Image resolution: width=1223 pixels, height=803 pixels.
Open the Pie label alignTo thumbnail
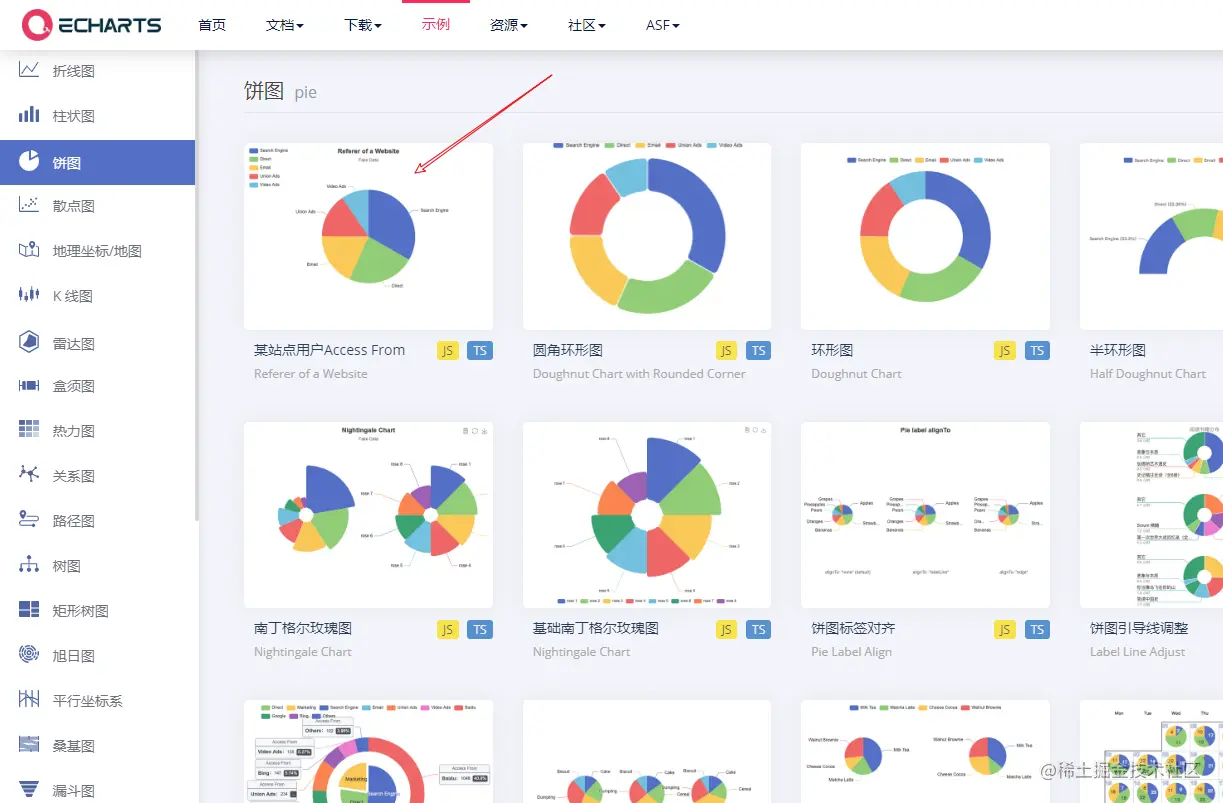(925, 515)
